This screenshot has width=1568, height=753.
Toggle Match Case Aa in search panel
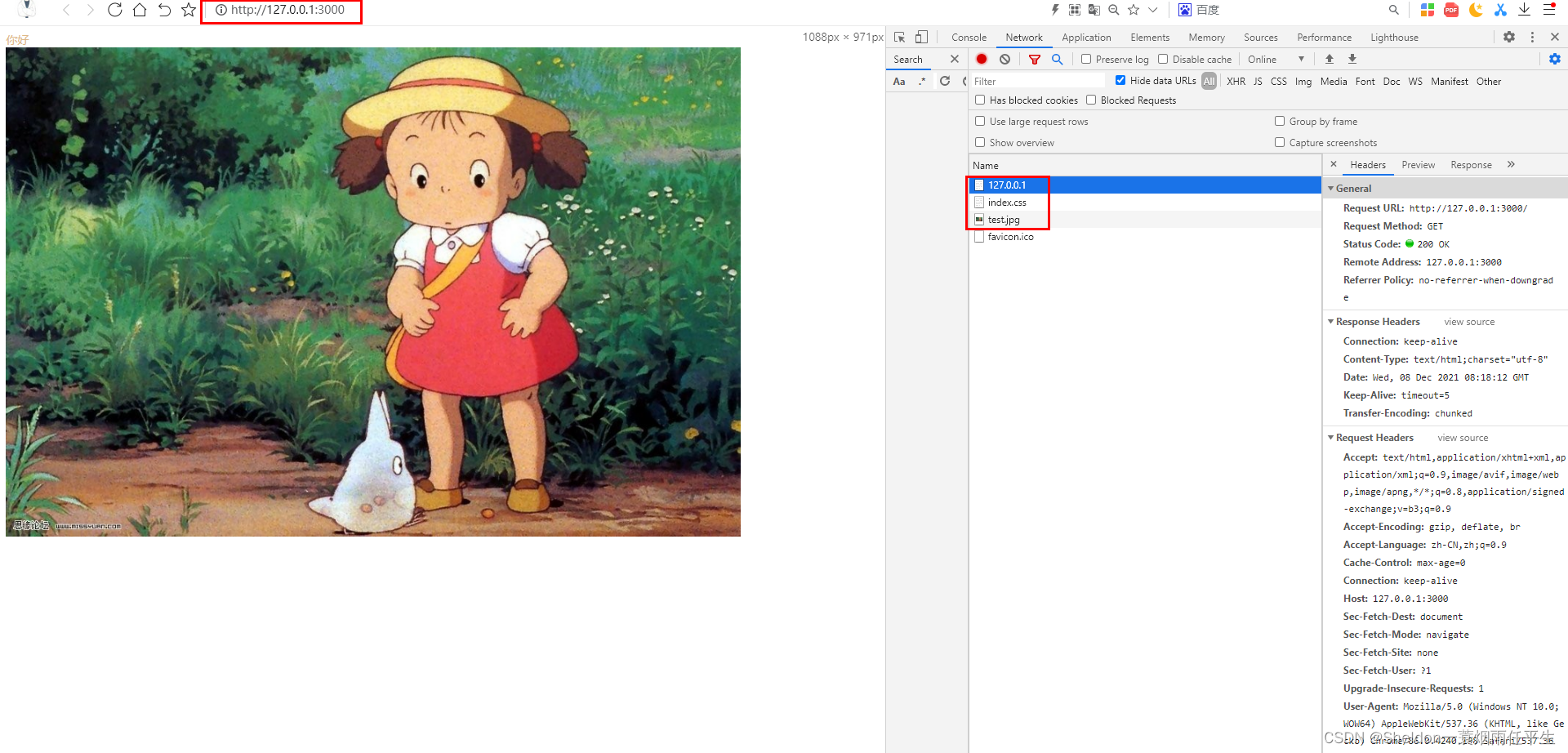pos(899,81)
